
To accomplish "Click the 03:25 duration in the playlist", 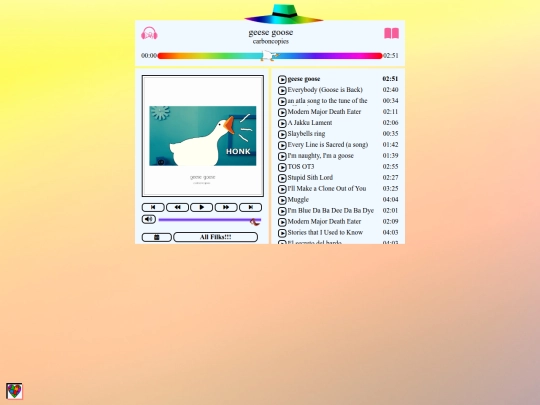I will pos(391,189).
